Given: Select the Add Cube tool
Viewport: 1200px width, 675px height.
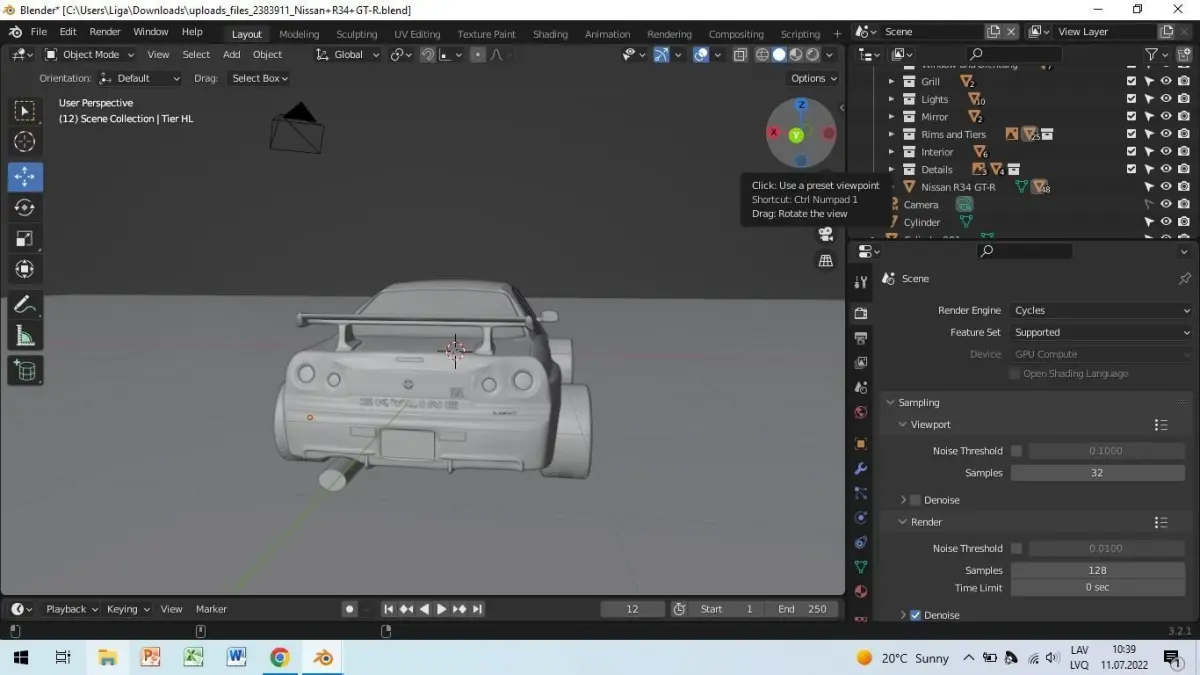Looking at the screenshot, I should pyautogui.click(x=25, y=372).
